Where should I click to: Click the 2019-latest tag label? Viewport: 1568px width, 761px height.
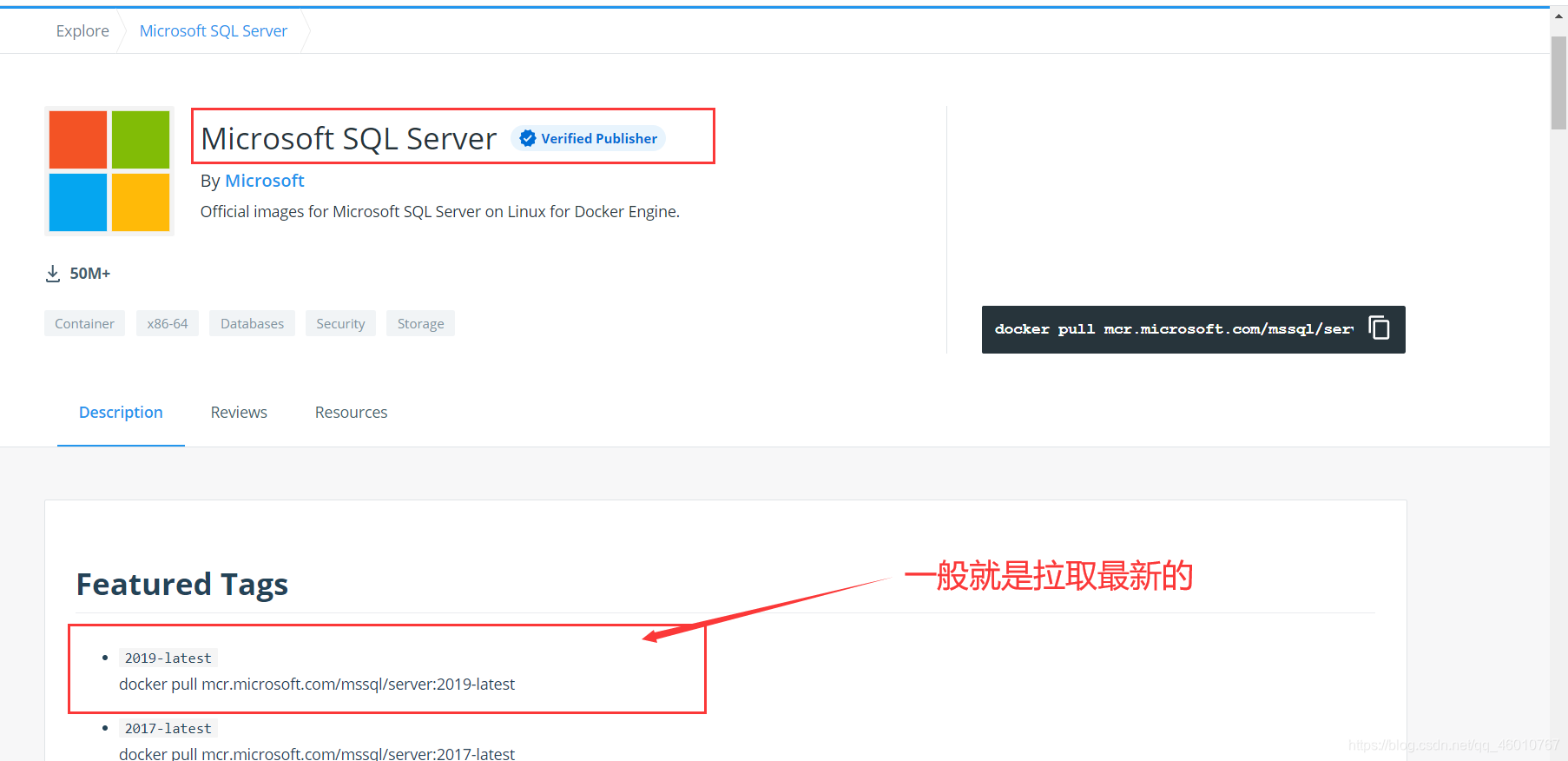[x=168, y=658]
